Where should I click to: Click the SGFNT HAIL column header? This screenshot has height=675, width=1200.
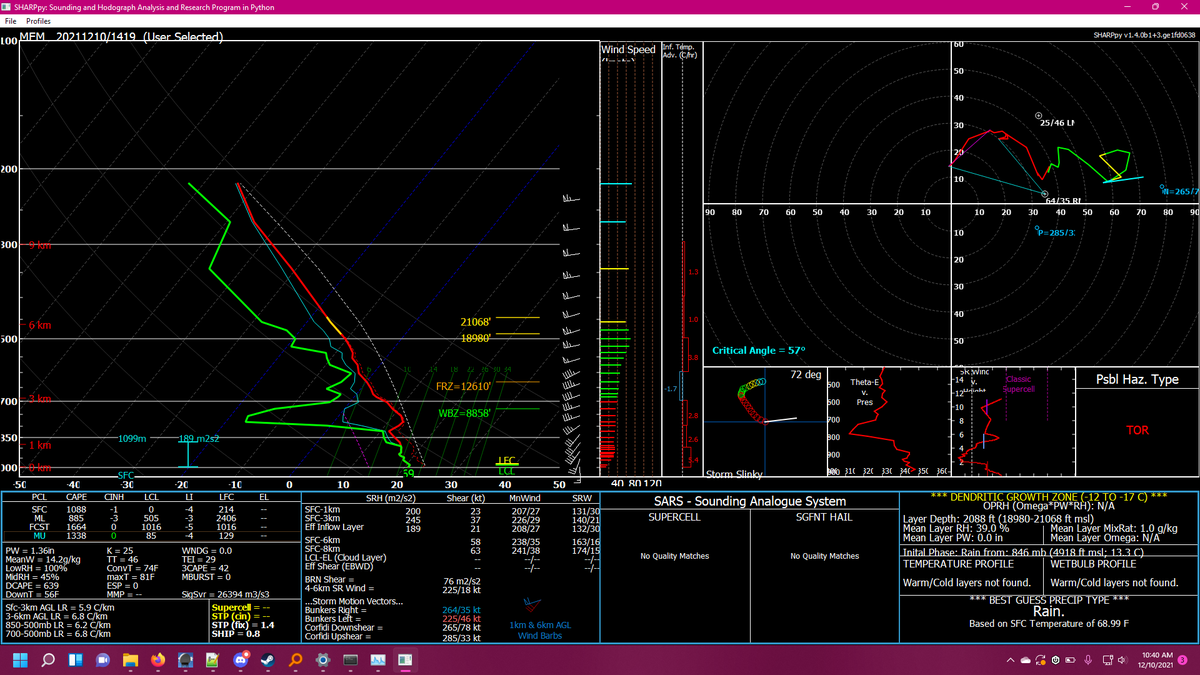tap(824, 517)
